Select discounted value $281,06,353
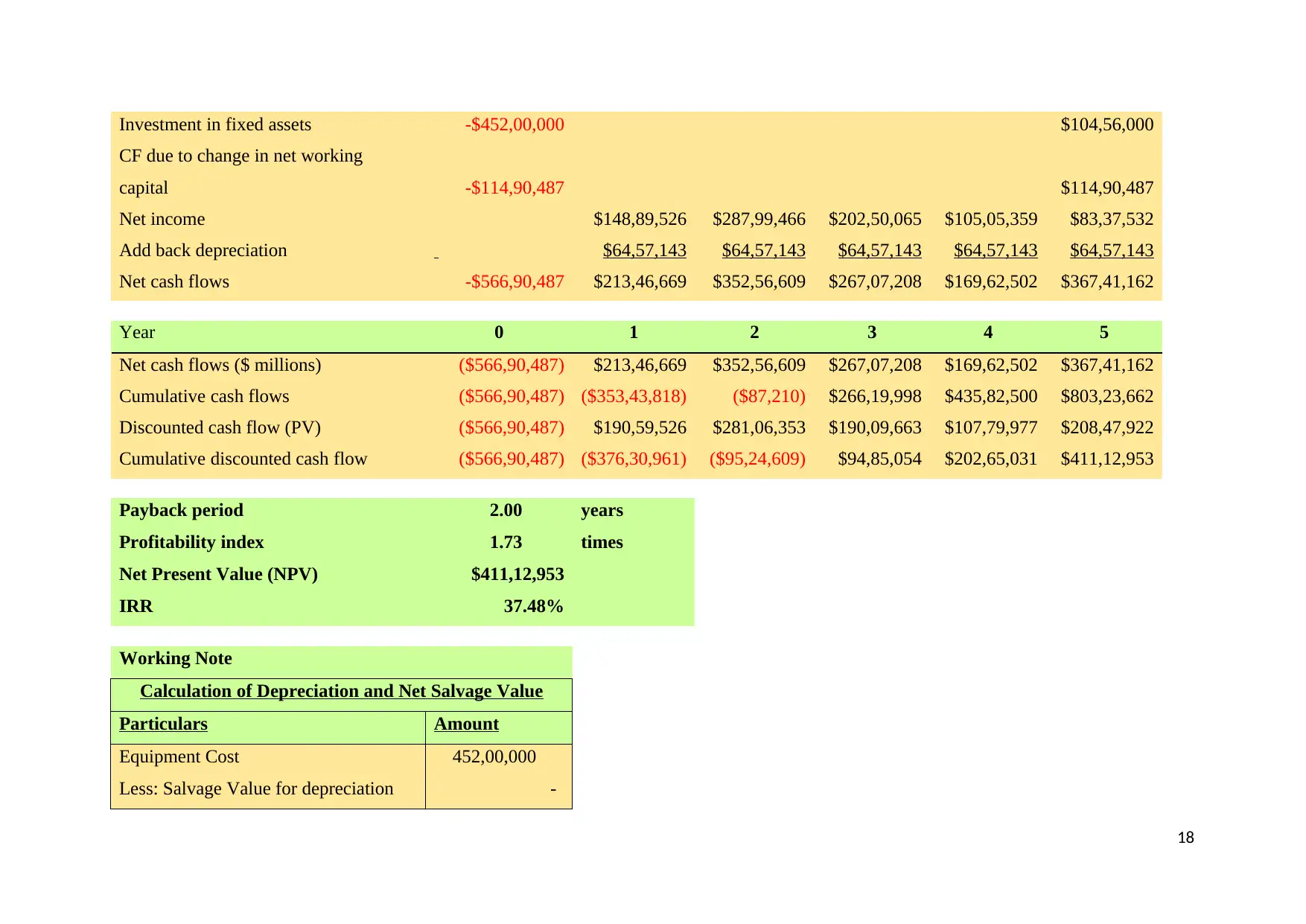 tap(759, 427)
